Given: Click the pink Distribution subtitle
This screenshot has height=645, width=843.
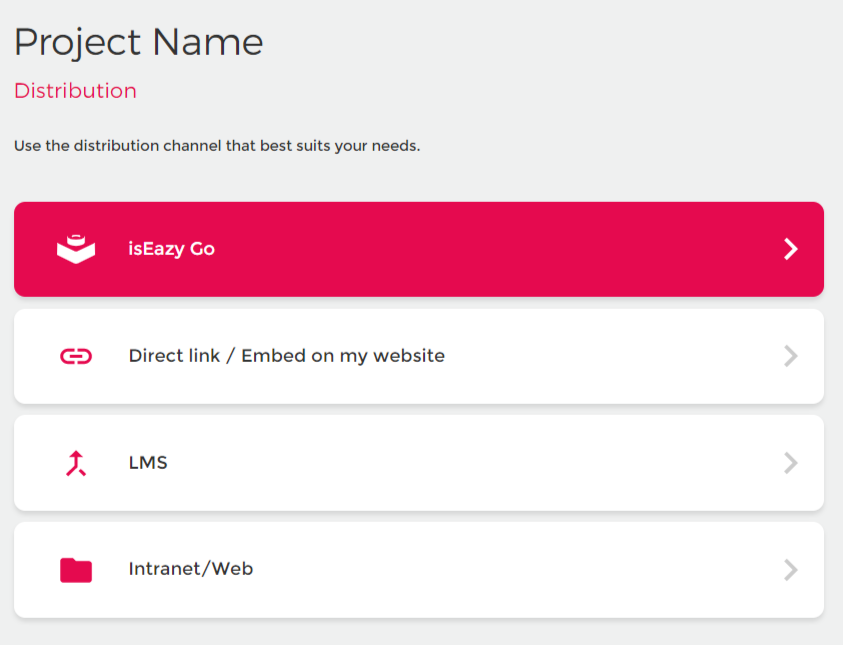Looking at the screenshot, I should click(75, 91).
